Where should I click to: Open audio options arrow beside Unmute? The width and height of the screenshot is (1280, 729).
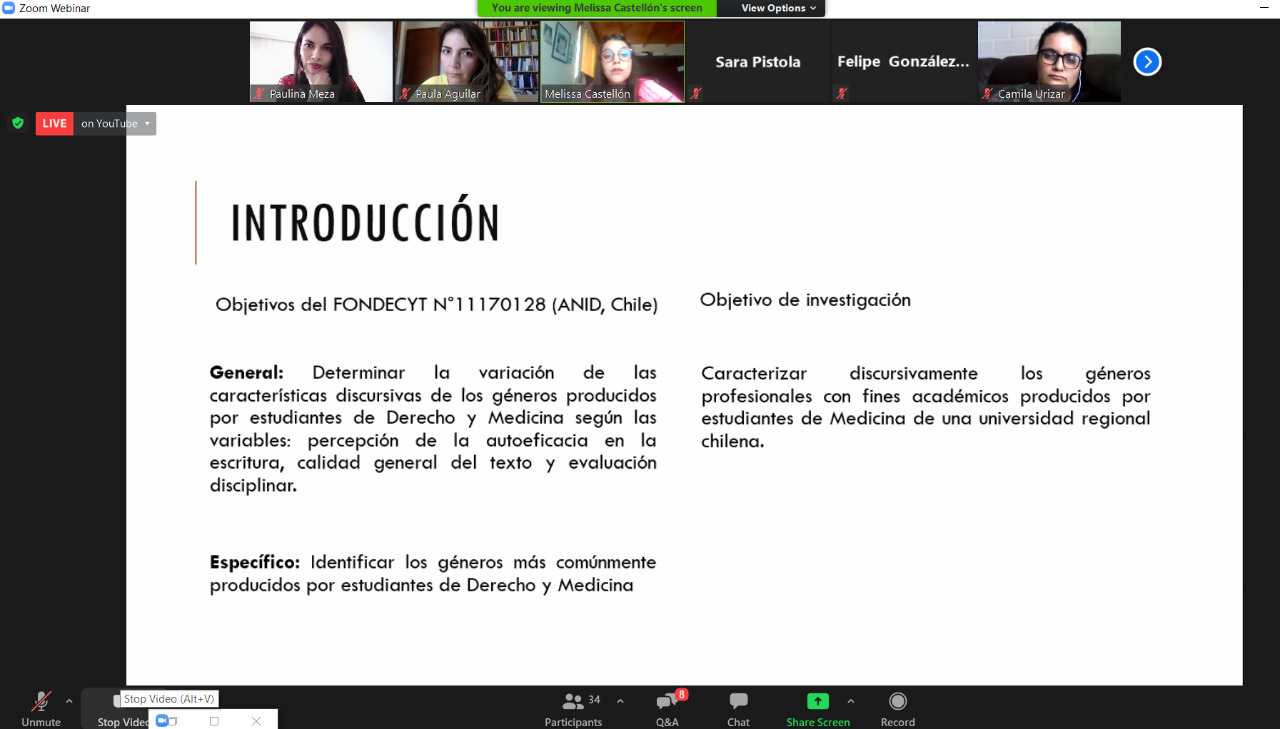tap(69, 701)
